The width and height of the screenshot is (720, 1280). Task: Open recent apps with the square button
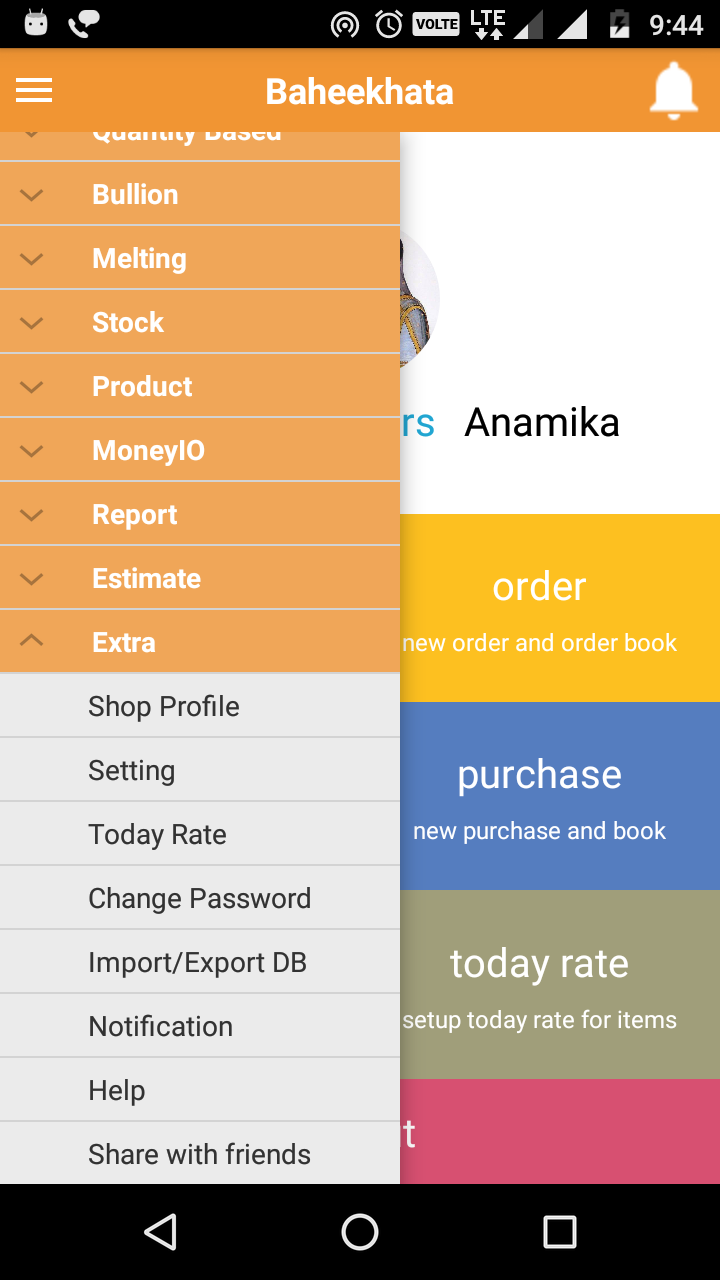point(559,1232)
